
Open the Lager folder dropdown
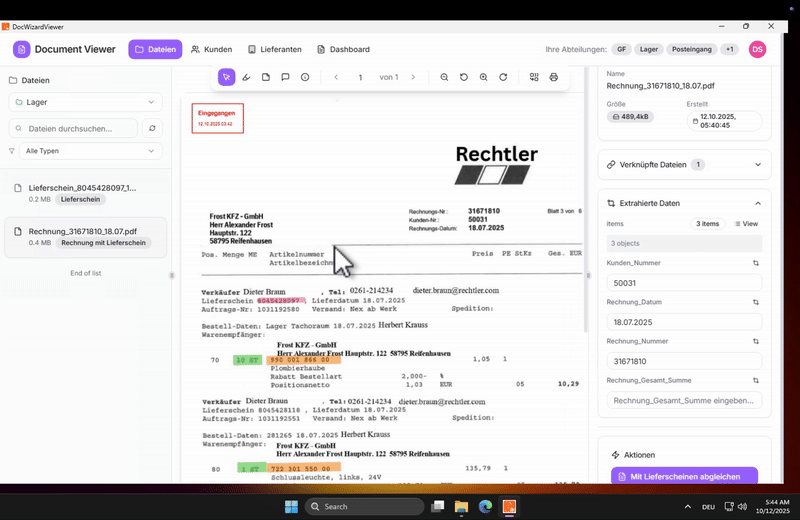tap(85, 102)
